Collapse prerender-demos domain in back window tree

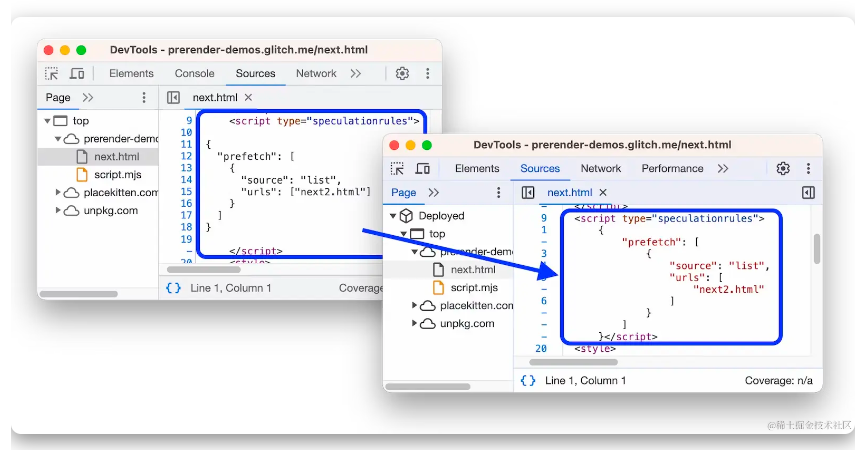pyautogui.click(x=58, y=139)
